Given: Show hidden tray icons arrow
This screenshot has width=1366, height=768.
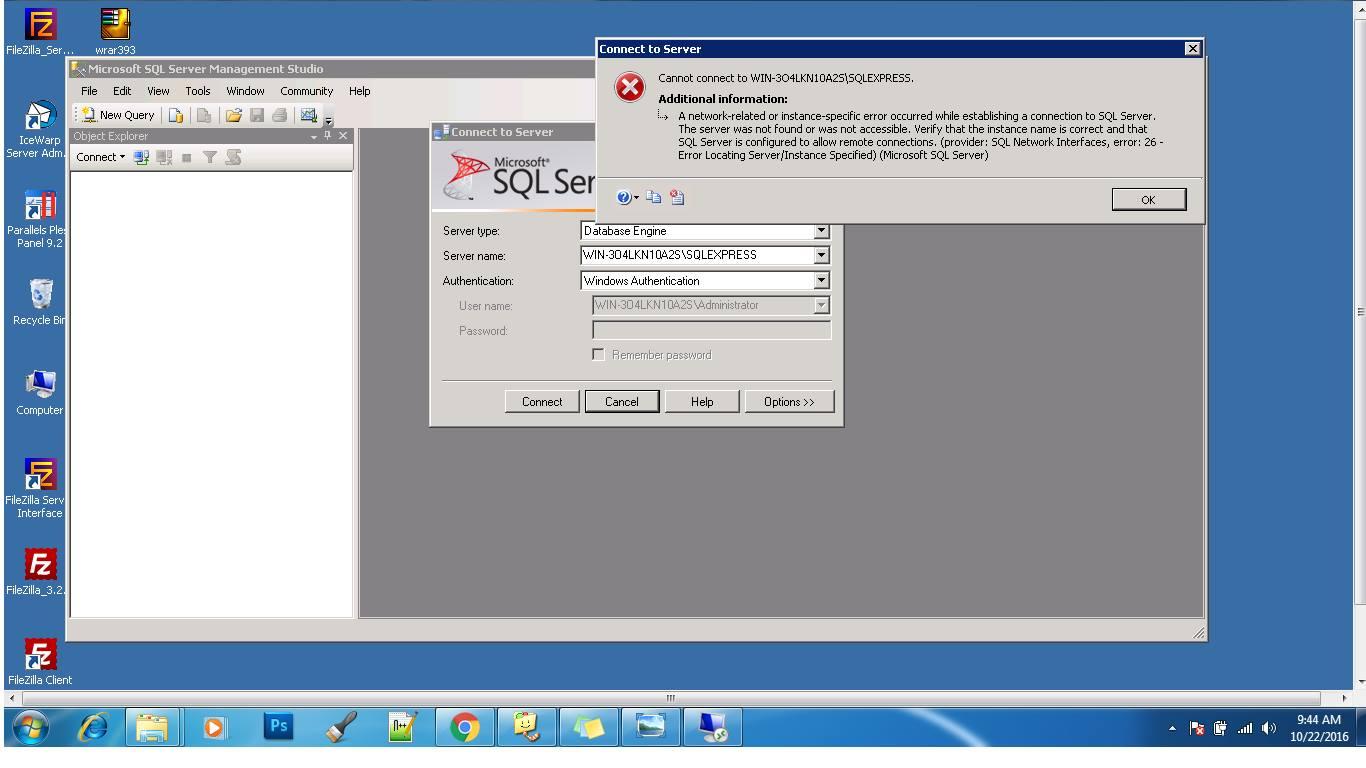Looking at the screenshot, I should (x=1173, y=729).
